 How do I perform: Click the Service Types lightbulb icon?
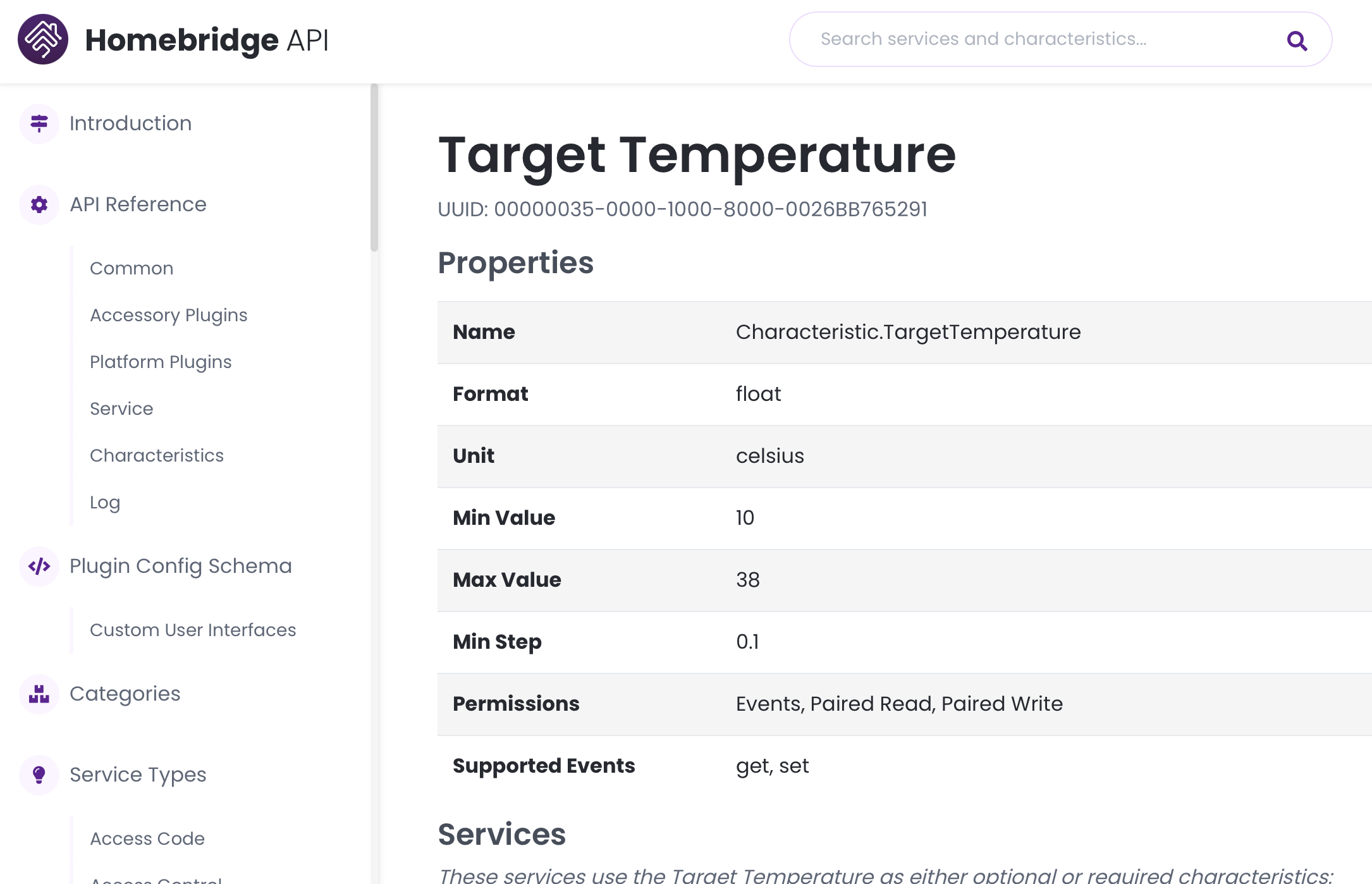pyautogui.click(x=39, y=775)
